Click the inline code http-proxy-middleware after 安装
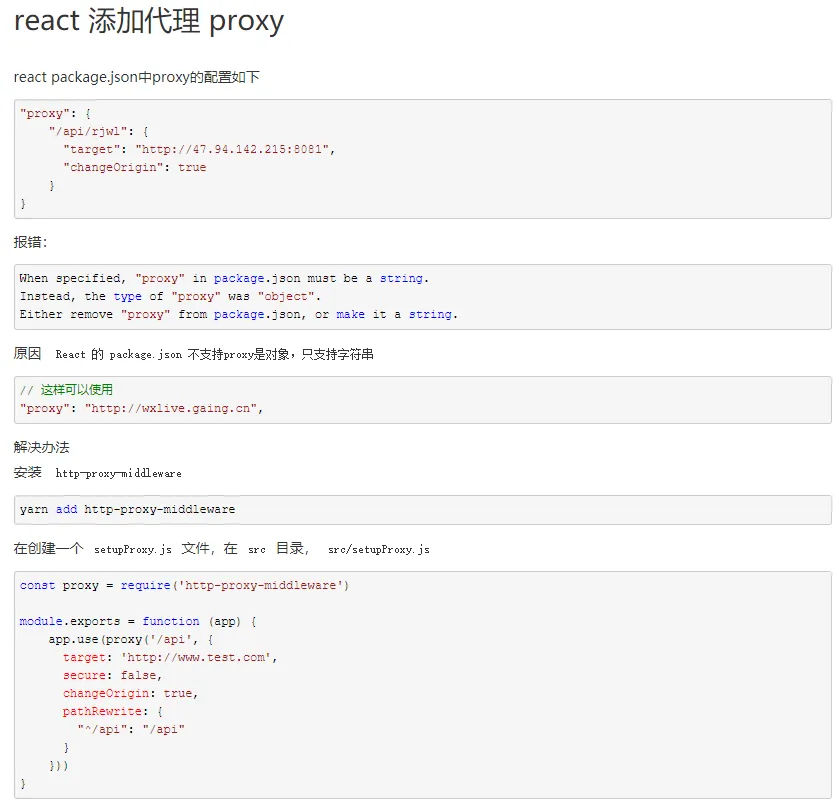Viewport: 839px width, 812px height. click(118, 473)
